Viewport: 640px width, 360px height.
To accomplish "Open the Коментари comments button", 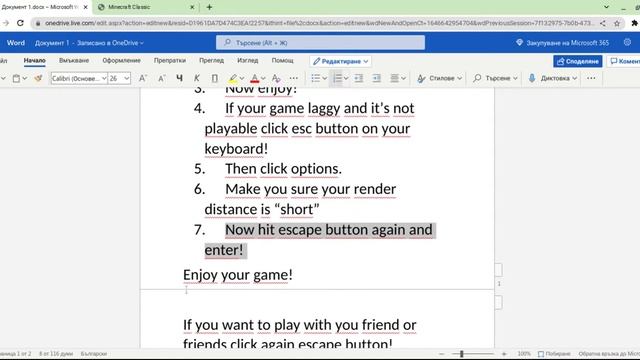I will [624, 61].
